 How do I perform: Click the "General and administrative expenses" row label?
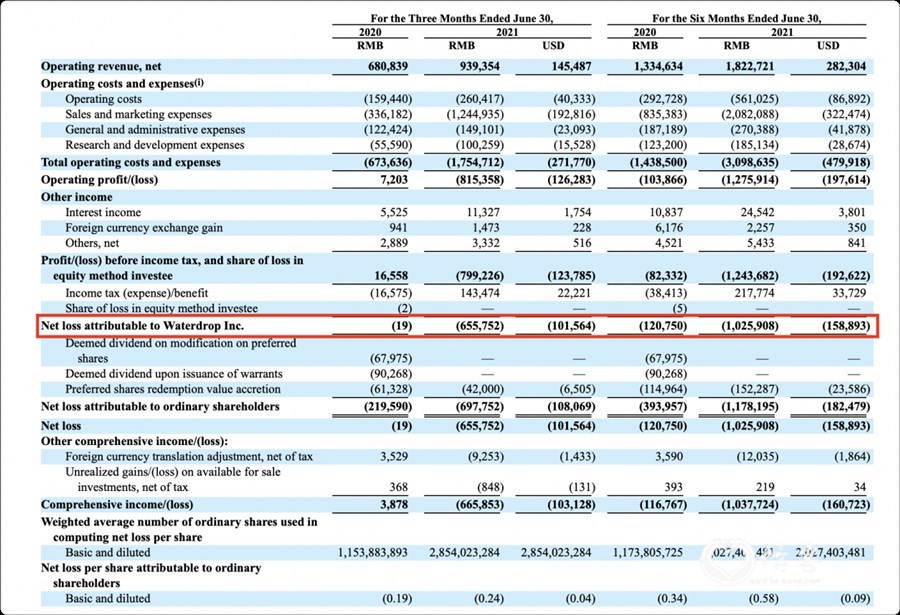tap(155, 130)
